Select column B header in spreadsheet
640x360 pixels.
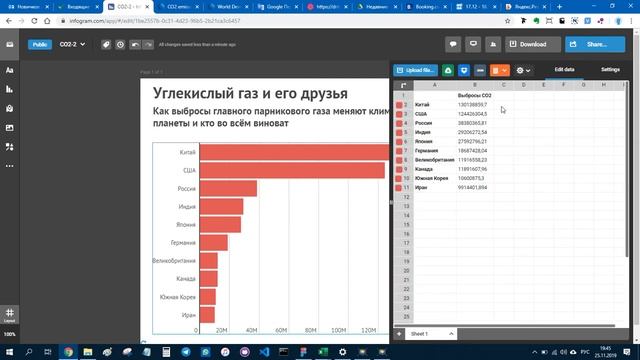tap(474, 85)
